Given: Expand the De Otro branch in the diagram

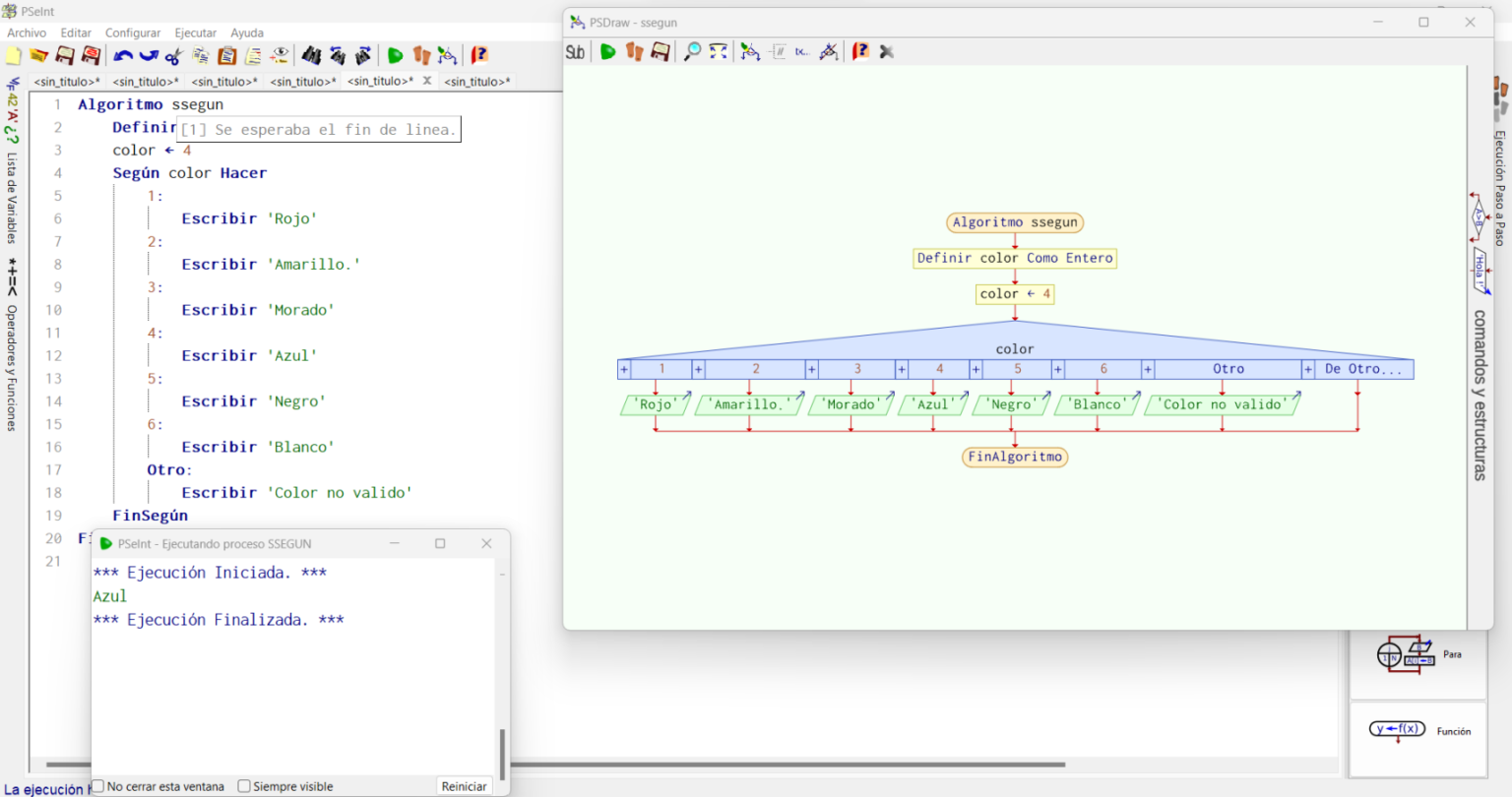Looking at the screenshot, I should click(x=1309, y=368).
